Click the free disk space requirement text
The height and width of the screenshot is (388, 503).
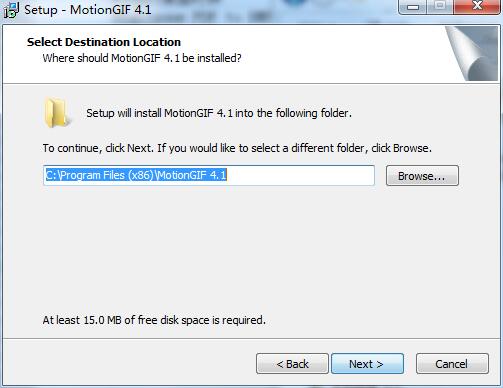coord(154,320)
